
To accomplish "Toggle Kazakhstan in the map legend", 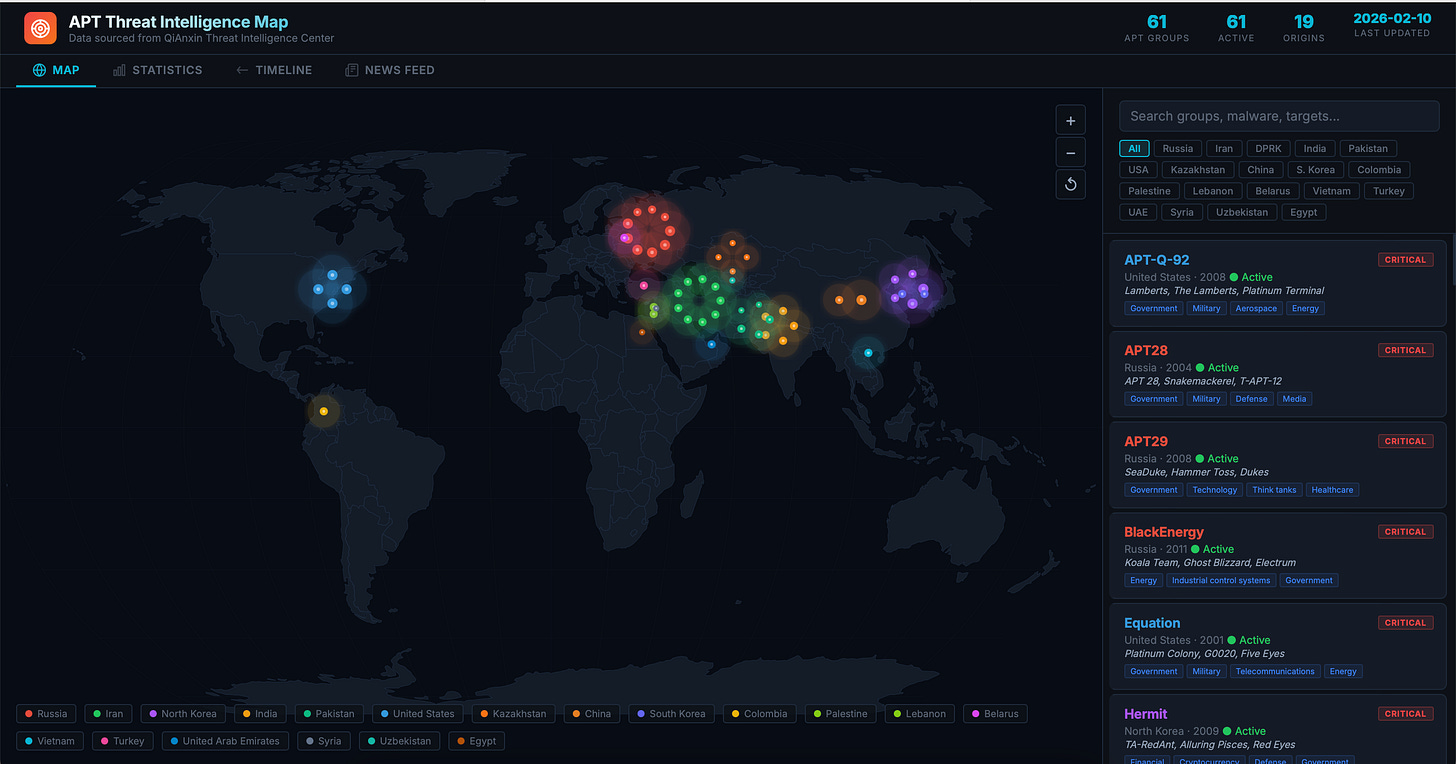I will [513, 714].
